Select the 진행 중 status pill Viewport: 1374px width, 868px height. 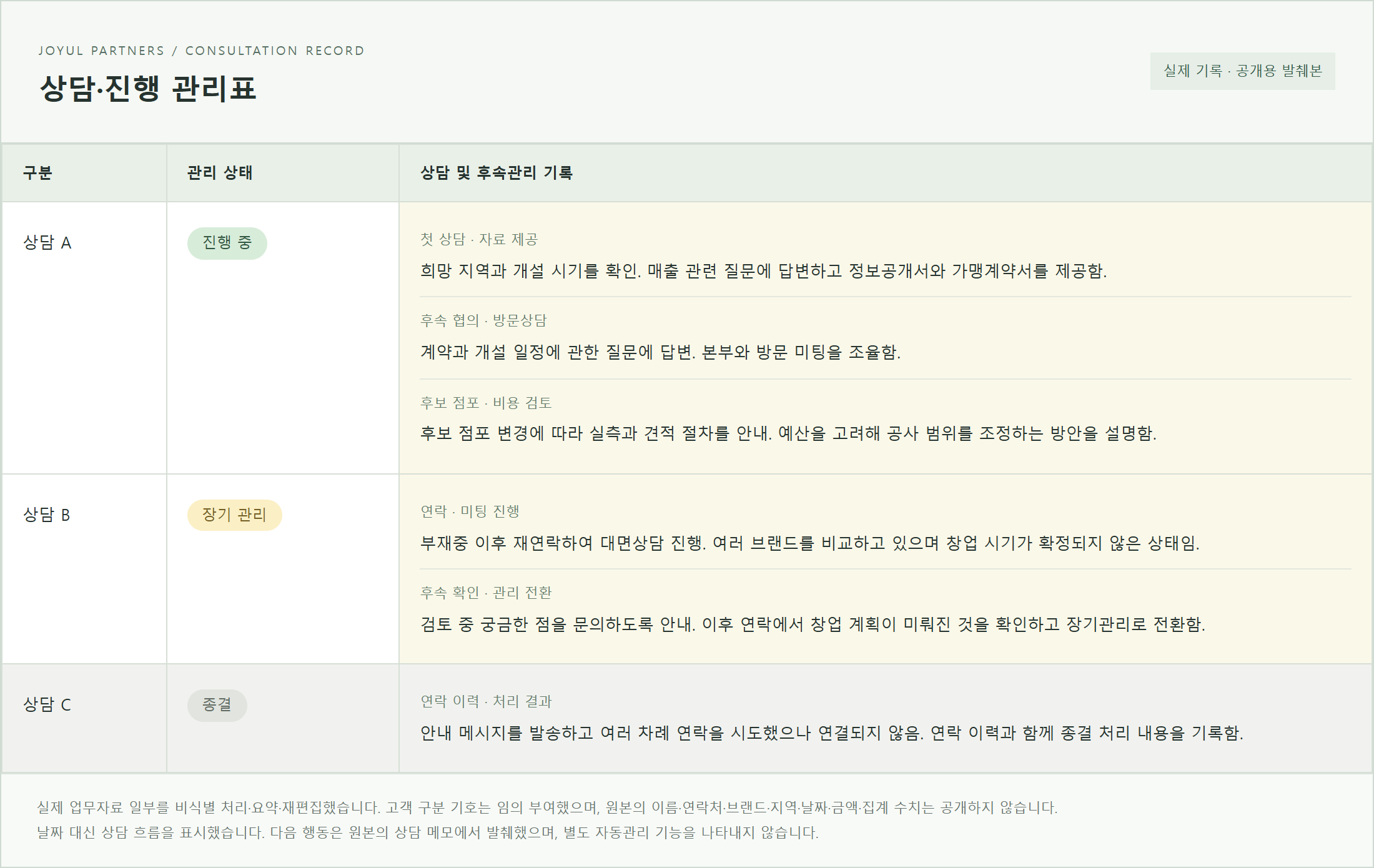pyautogui.click(x=227, y=243)
